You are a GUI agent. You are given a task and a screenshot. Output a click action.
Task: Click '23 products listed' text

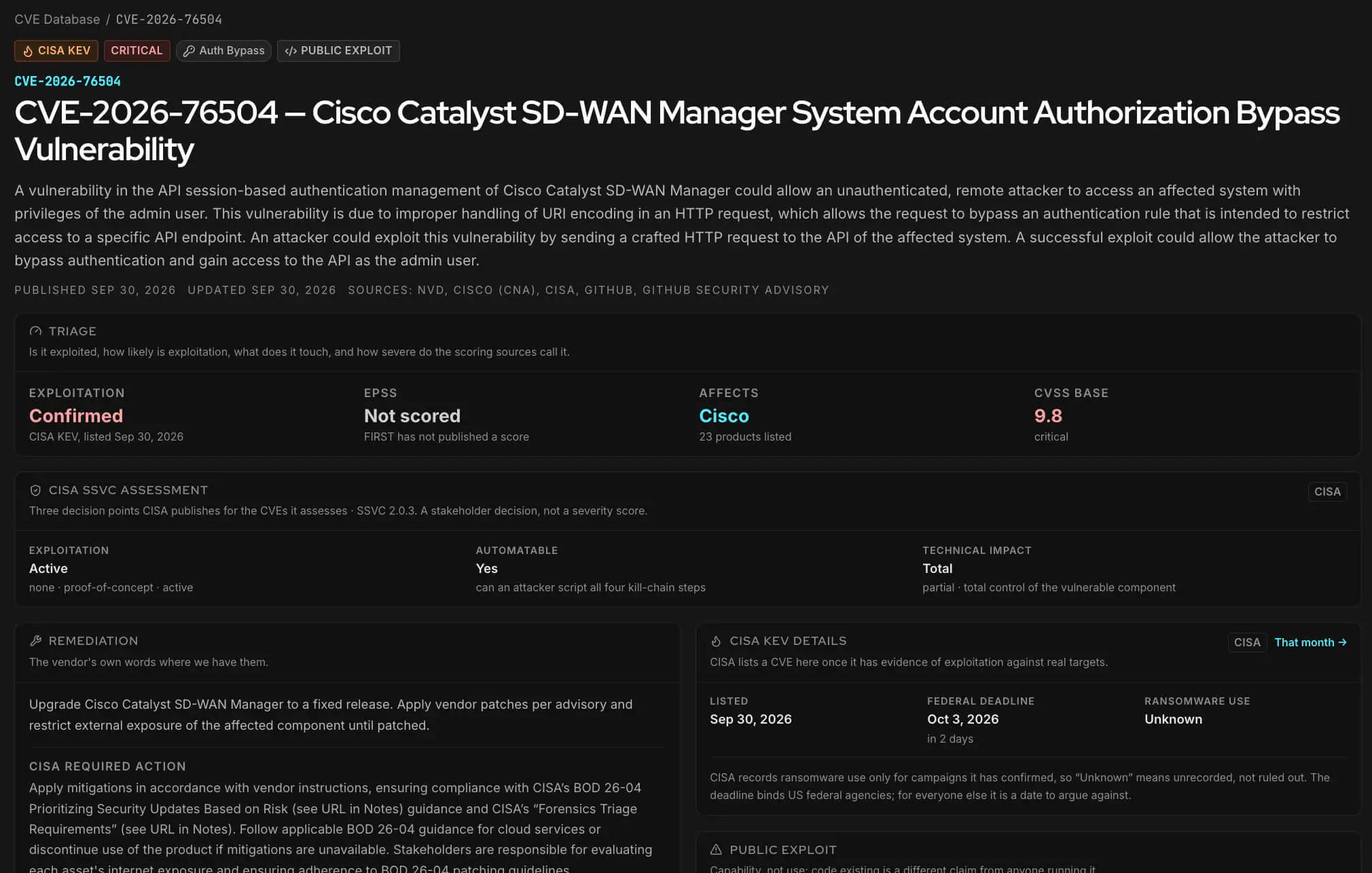(x=745, y=436)
